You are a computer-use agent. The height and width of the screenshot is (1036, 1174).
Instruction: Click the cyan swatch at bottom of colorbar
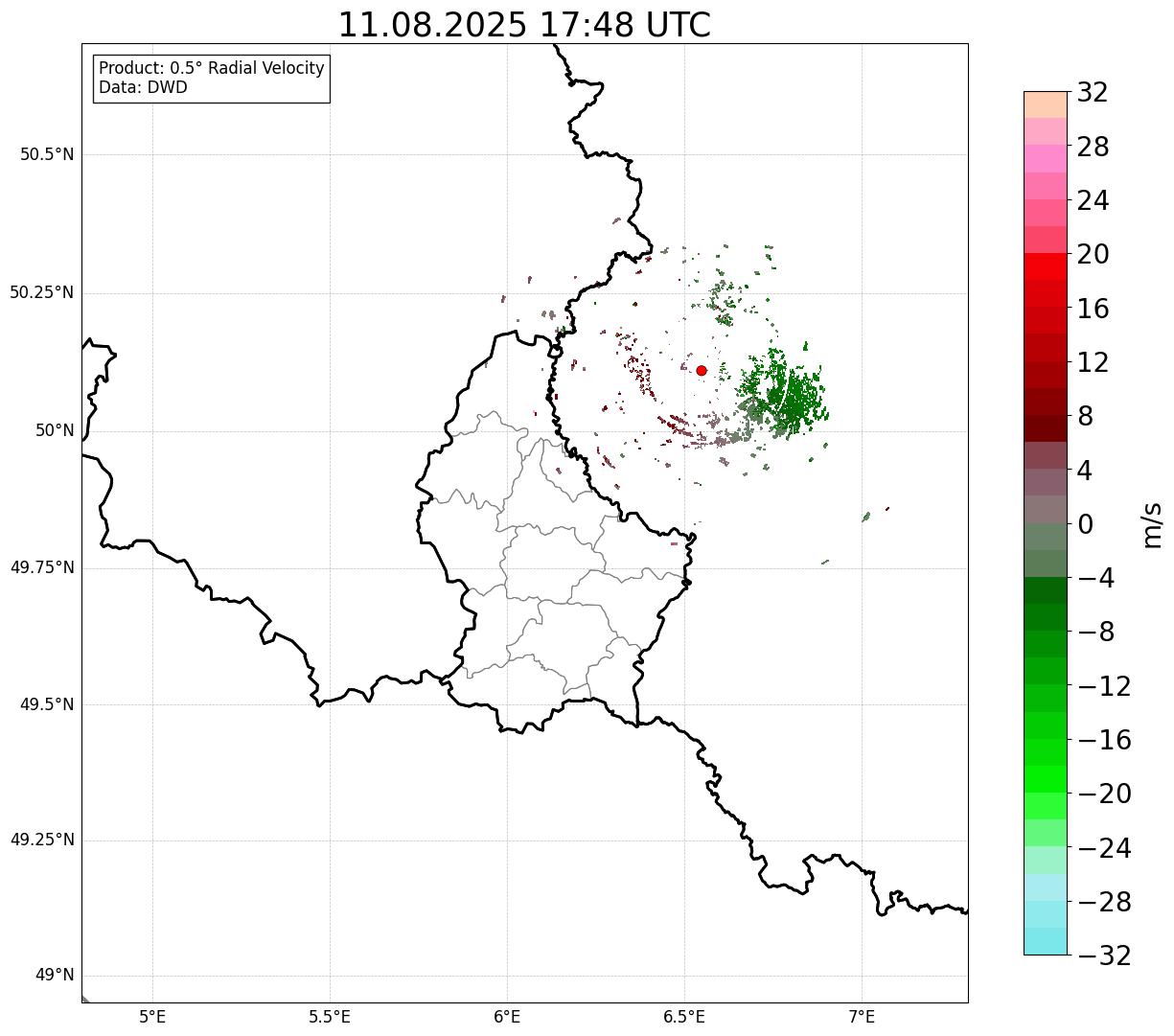click(1045, 941)
